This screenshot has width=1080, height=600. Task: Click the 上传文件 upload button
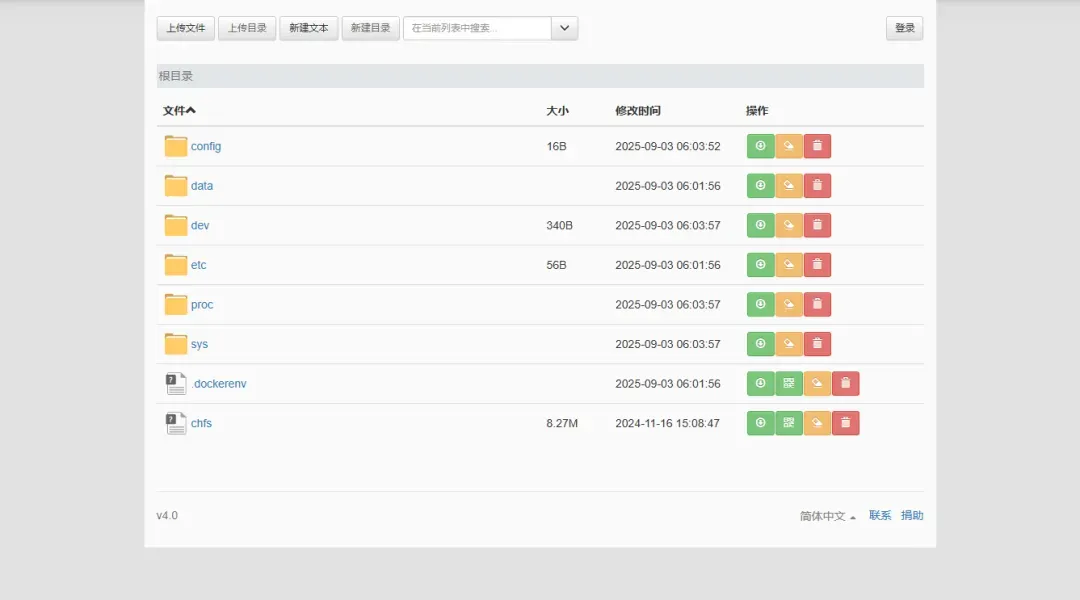point(185,28)
